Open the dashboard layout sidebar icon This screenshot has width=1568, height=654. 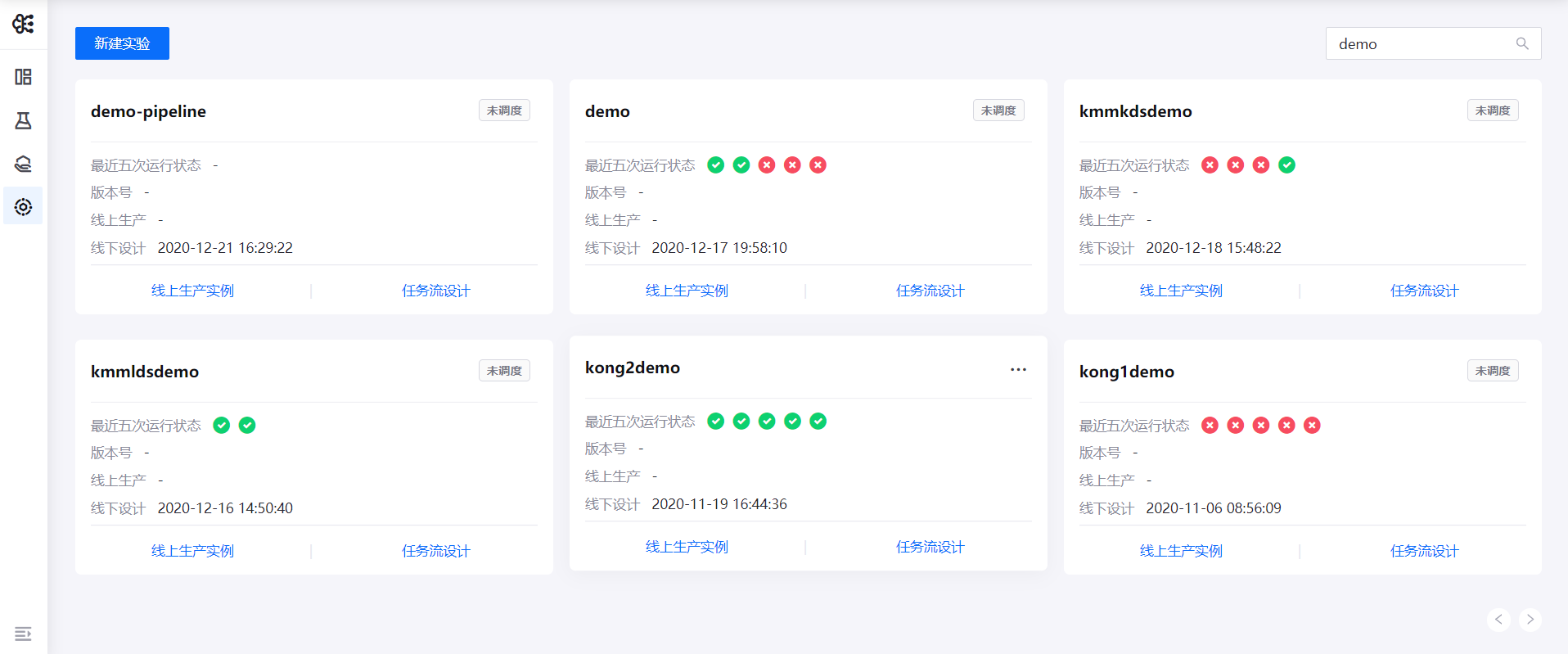23,77
